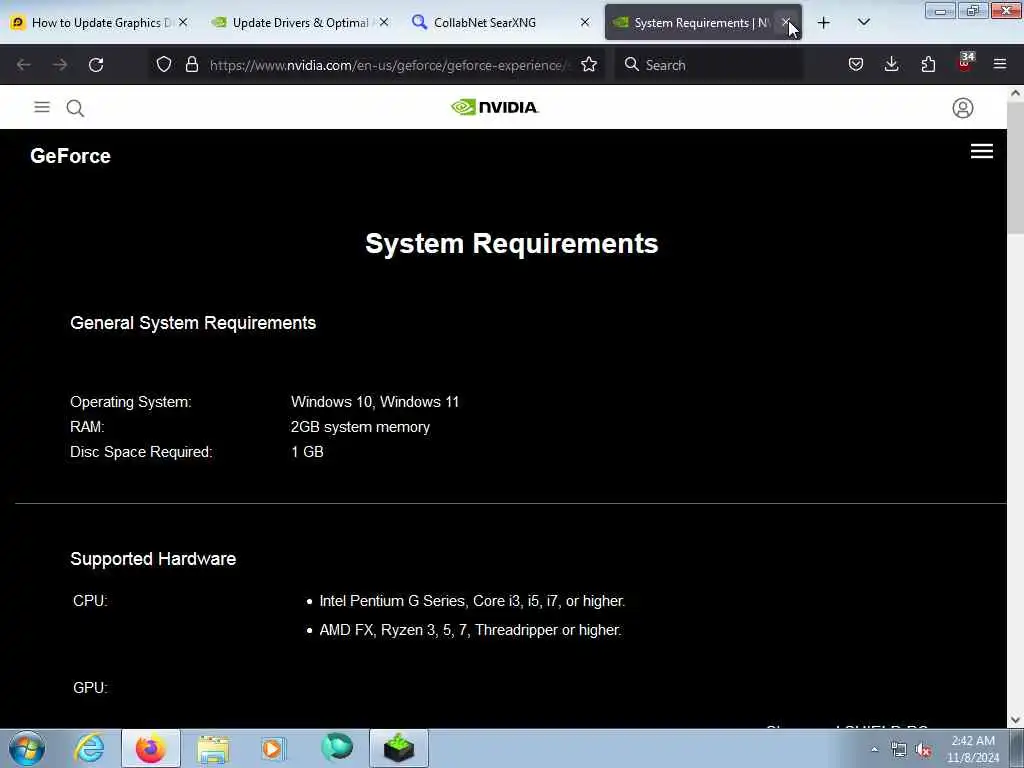Close the System Requirements tab

(x=786, y=23)
